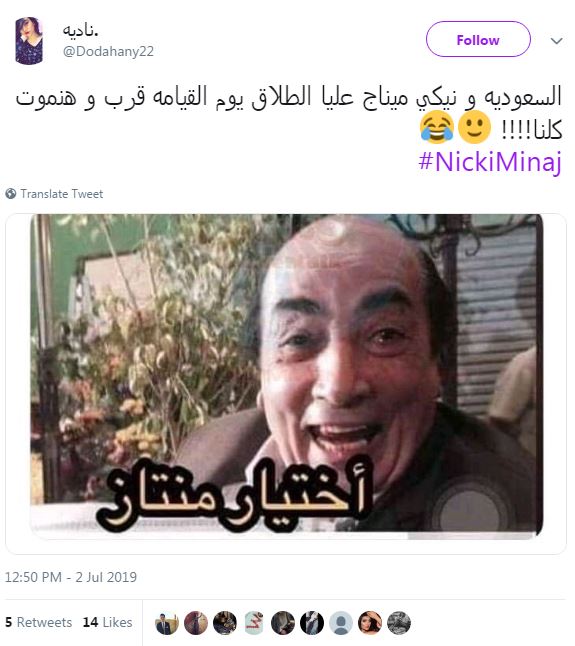This screenshot has width=575, height=646.
Task: Open the eighth liker woman's portrait avatar
Action: [370, 623]
